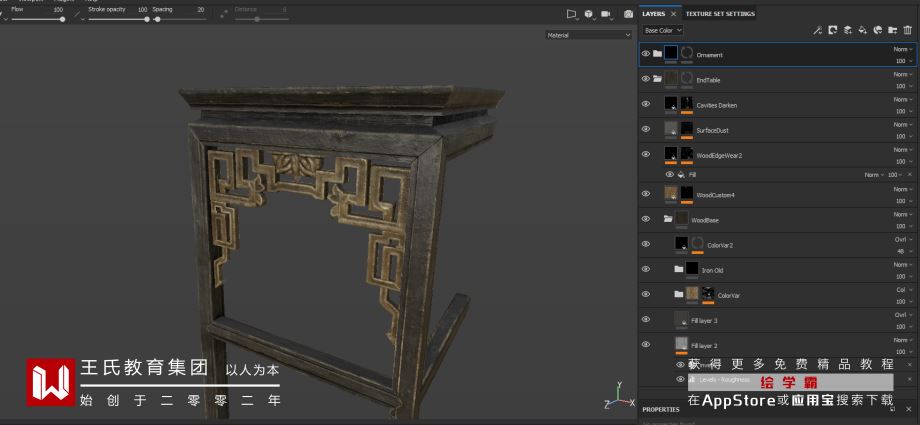
Task: Close the Layers tab with its X
Action: [674, 14]
